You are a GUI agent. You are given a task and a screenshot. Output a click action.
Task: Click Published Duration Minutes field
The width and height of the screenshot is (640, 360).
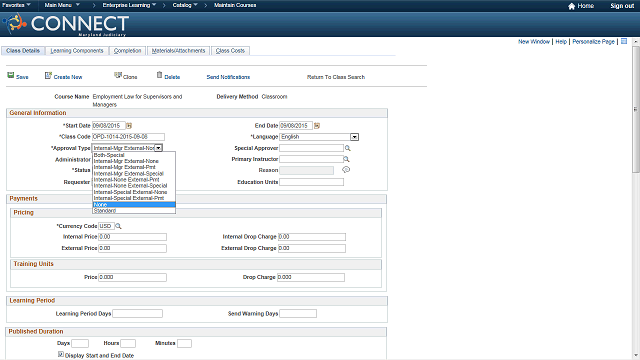184,343
